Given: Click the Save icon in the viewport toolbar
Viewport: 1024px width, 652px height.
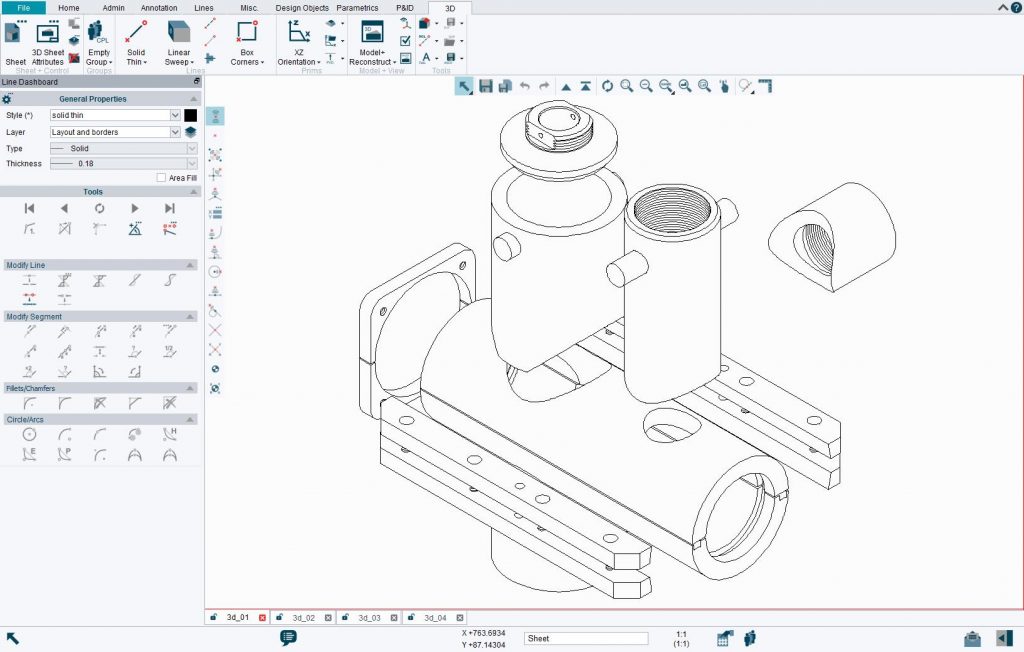Looking at the screenshot, I should click(485, 87).
